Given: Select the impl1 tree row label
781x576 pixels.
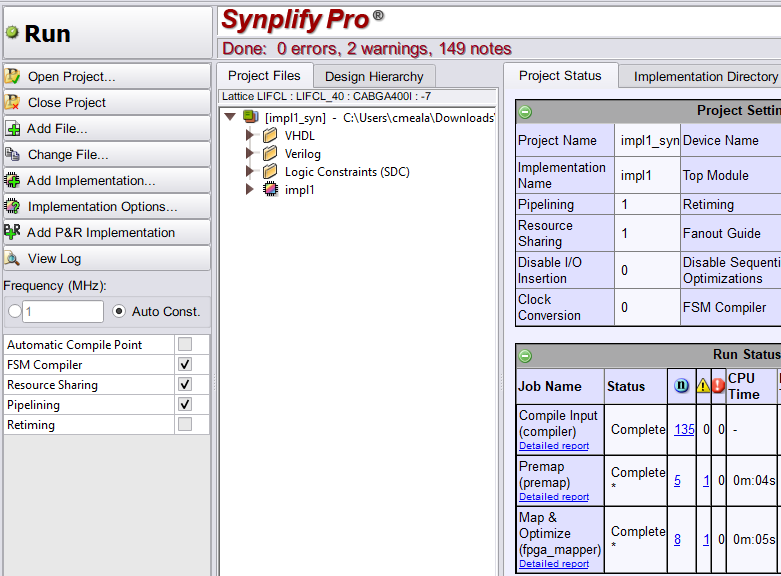Looking at the screenshot, I should (x=299, y=190).
